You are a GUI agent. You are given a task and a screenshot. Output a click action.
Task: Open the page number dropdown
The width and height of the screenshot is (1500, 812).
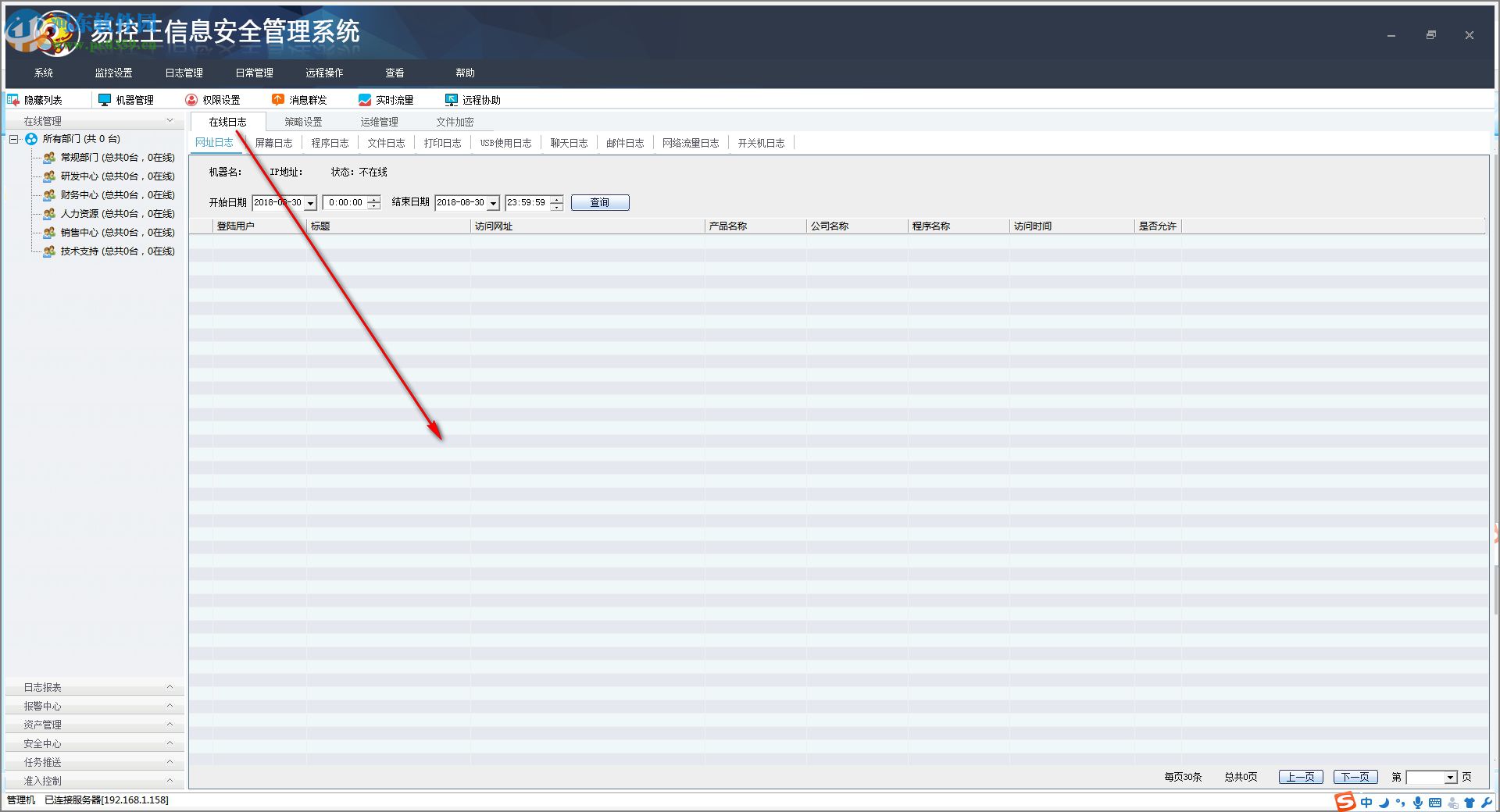click(x=1451, y=778)
